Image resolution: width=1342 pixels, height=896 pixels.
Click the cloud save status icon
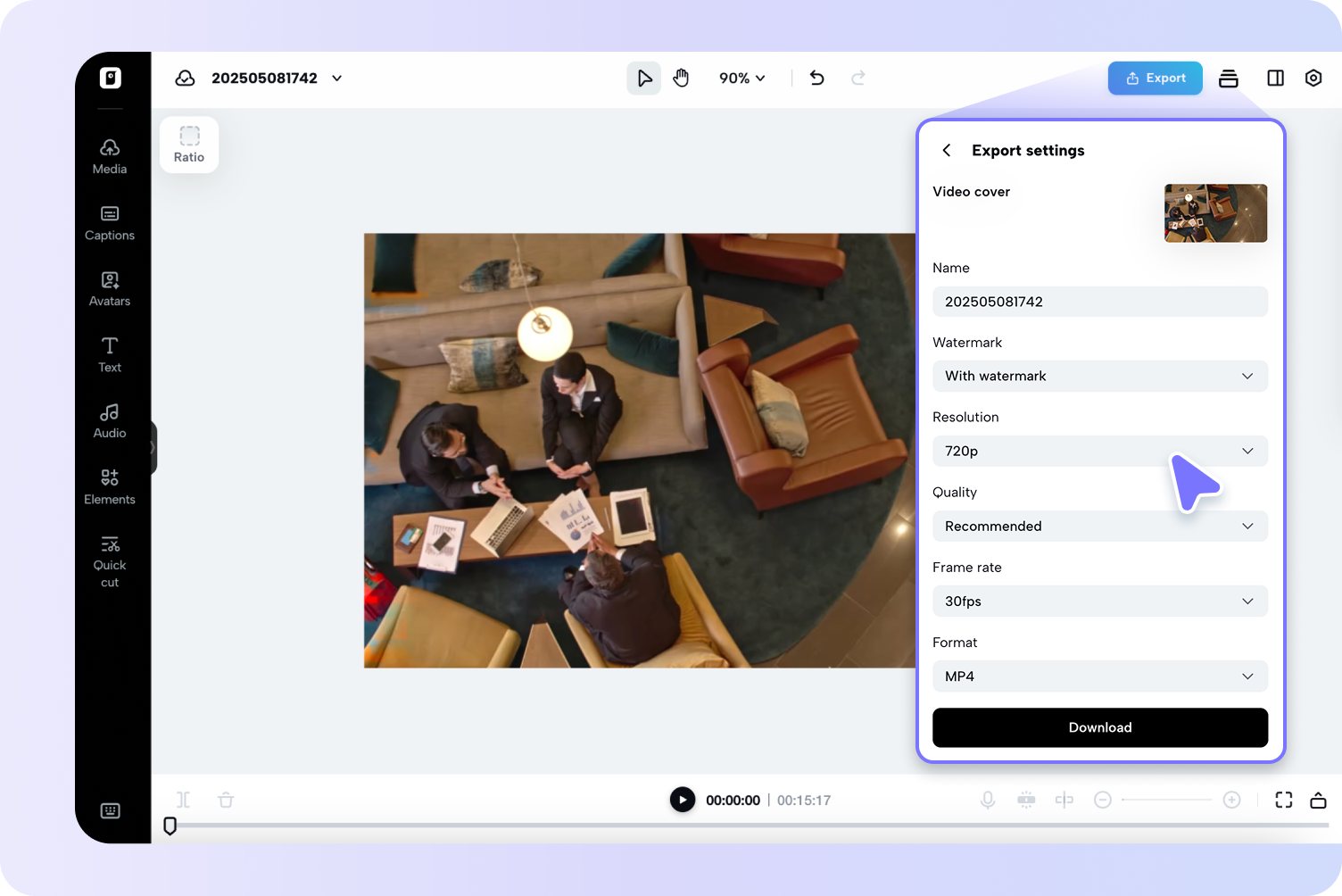tap(185, 79)
